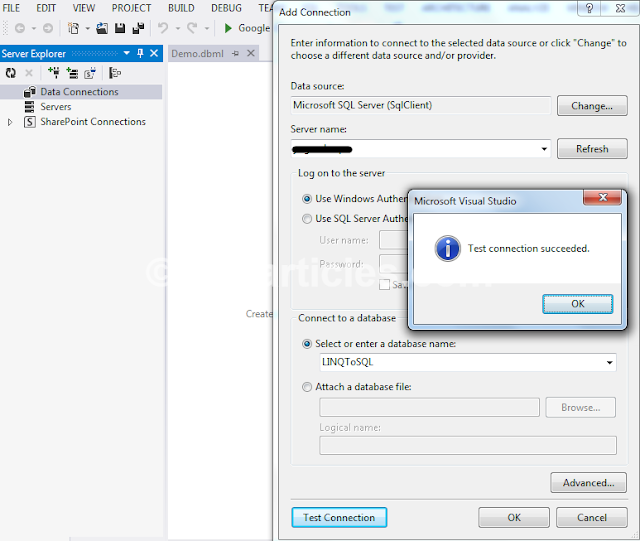Select the Data Connections tree node
This screenshot has height=541, width=640.
point(79,92)
